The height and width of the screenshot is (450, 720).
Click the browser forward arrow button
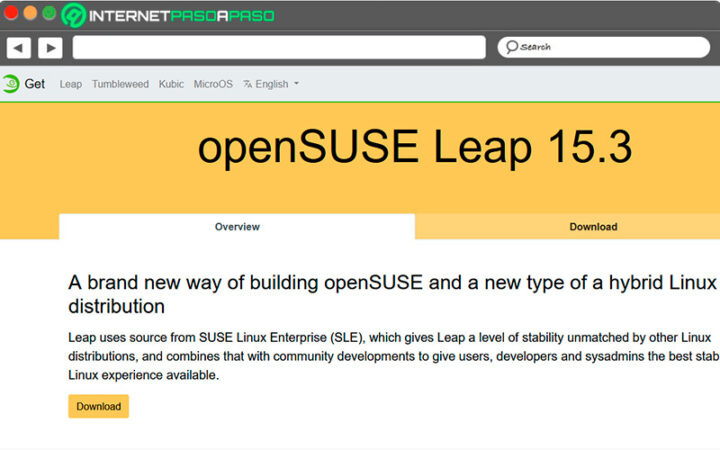[50, 47]
